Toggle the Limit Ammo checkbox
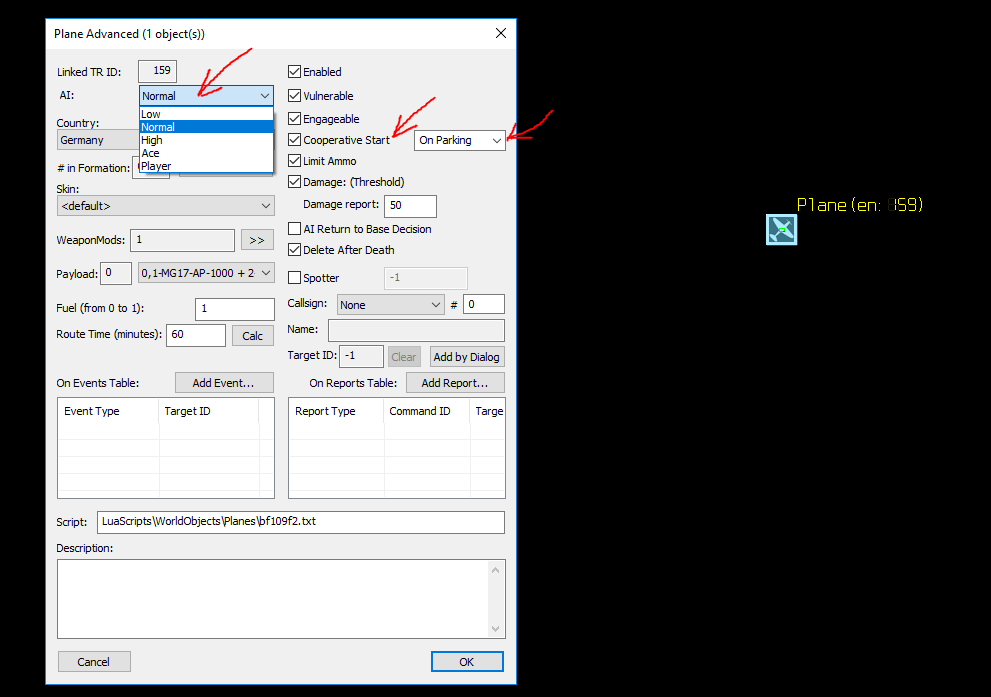The image size is (991, 697). (x=295, y=161)
